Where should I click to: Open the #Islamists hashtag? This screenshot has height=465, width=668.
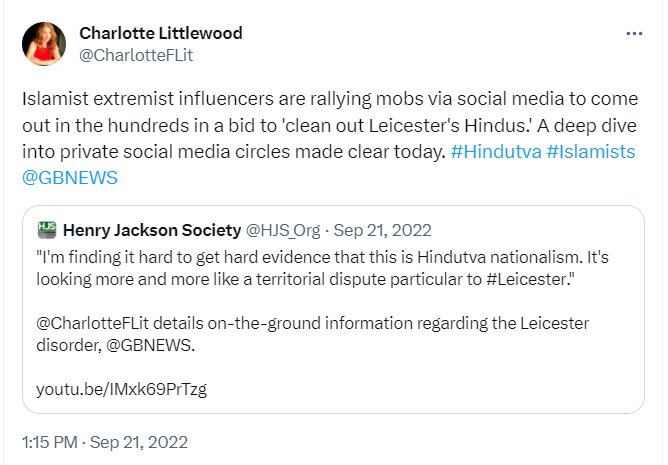tap(591, 153)
